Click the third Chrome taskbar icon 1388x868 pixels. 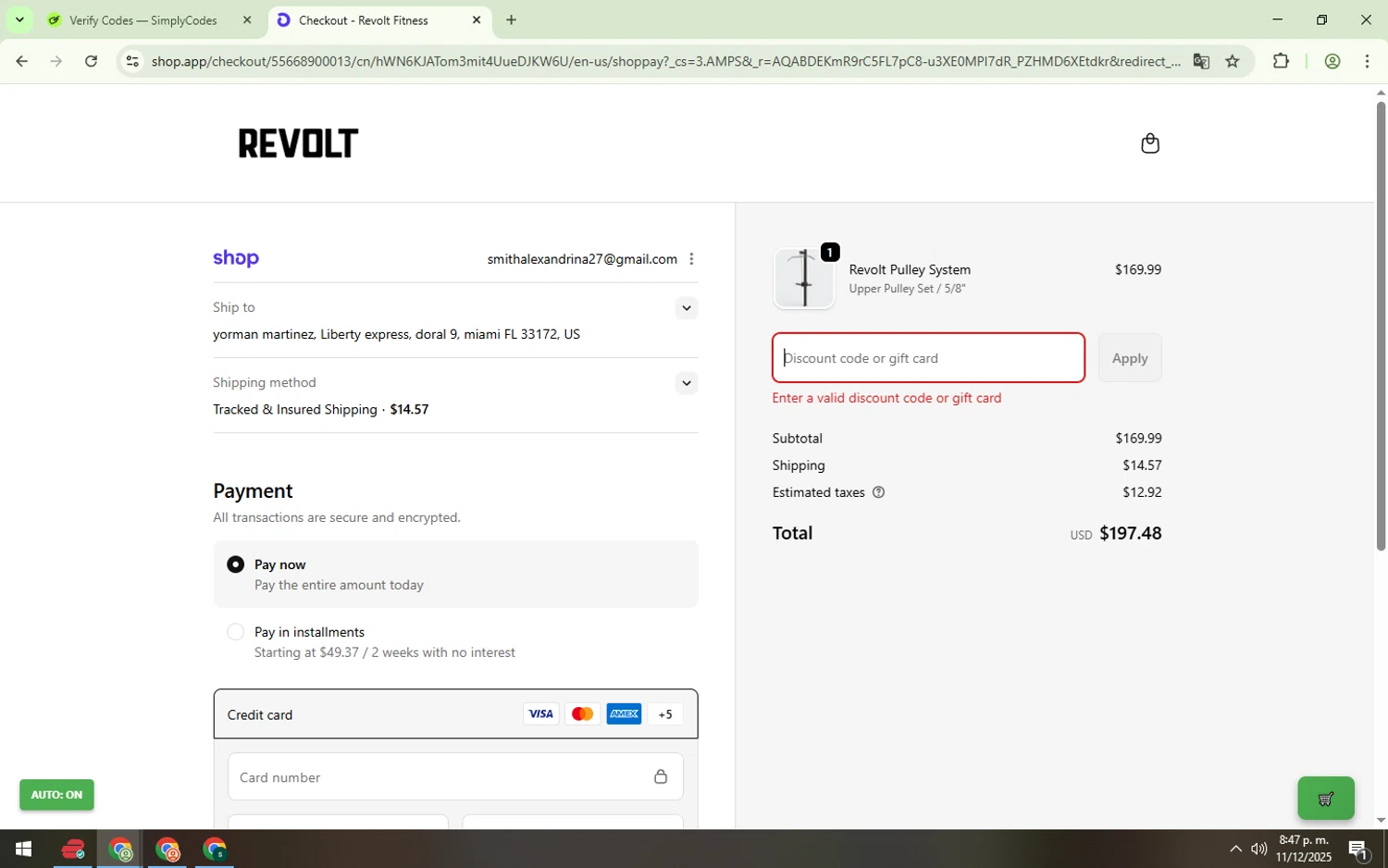pos(215,849)
